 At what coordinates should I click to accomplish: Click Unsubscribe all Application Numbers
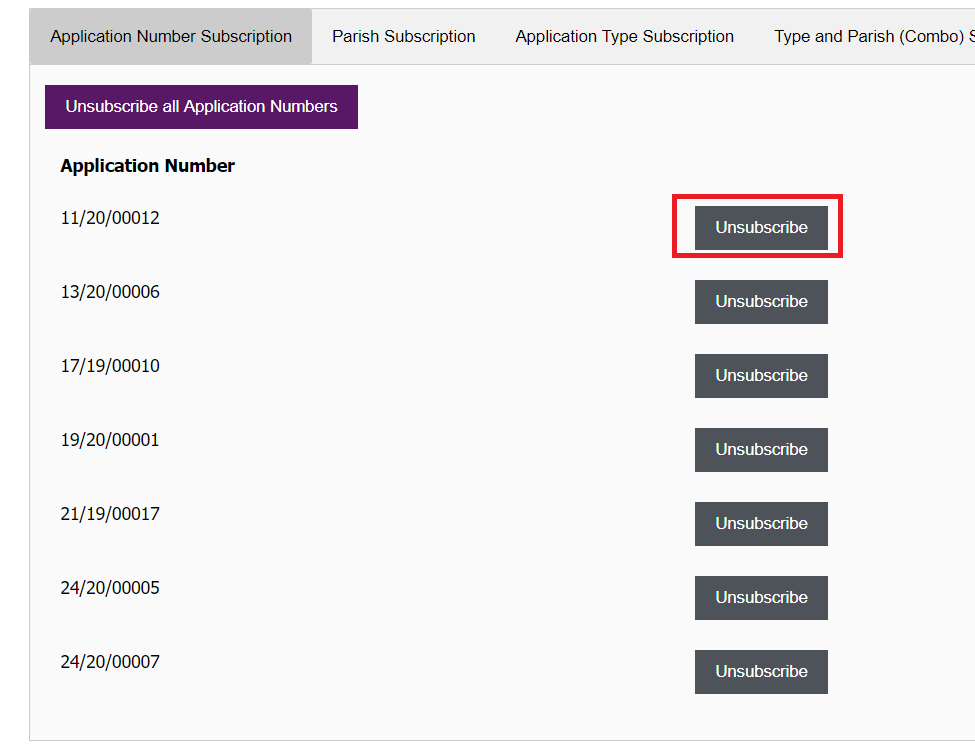[x=201, y=107]
